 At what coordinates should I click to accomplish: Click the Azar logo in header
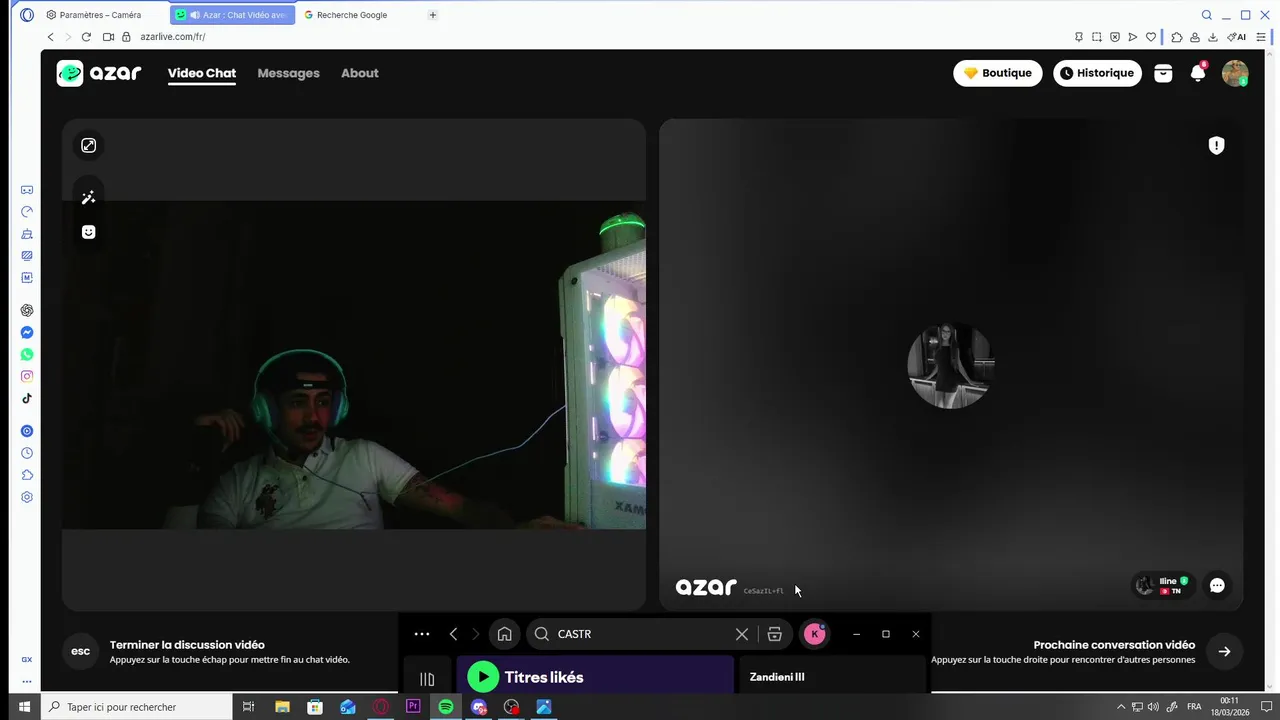pos(99,73)
